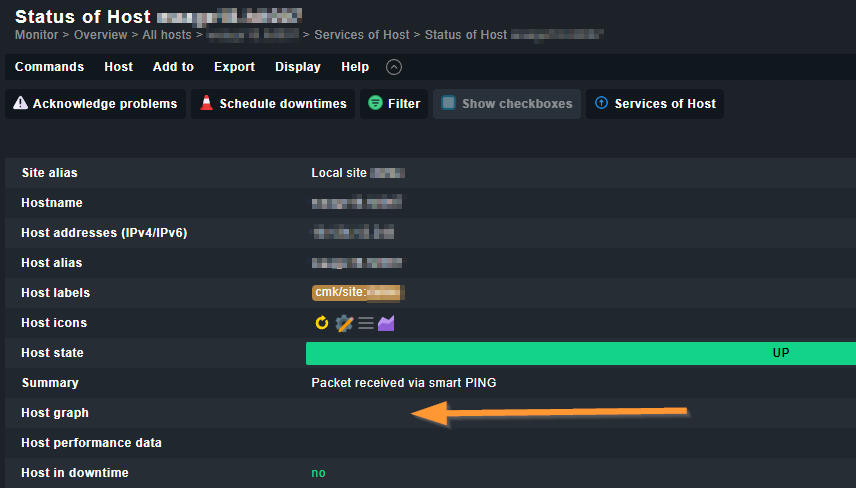Open the host action menu icon
Screen dimensions: 856x488
coord(366,323)
